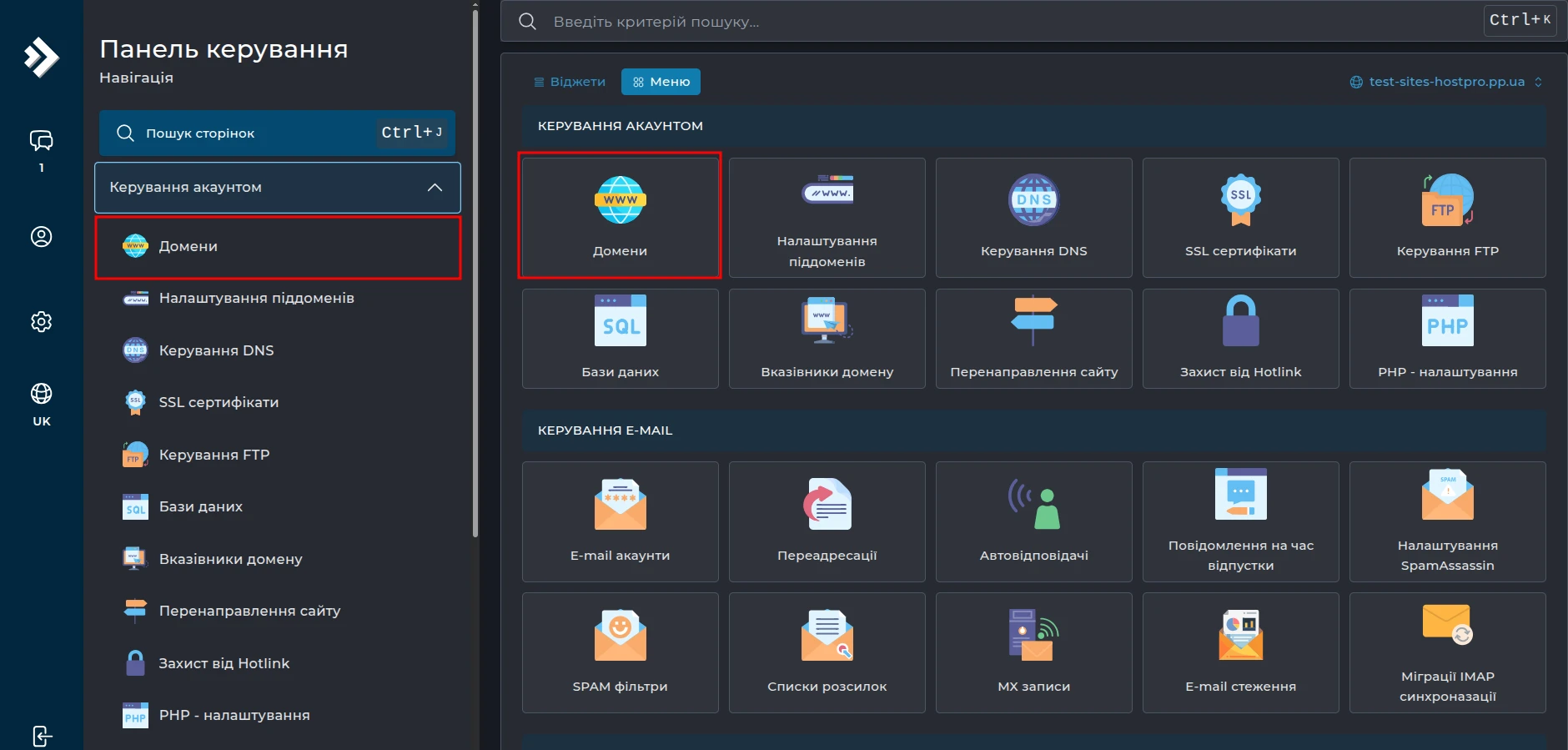Viewport: 1568px width, 750px height.
Task: Open the settings gear icon in left rail
Action: coord(41,321)
